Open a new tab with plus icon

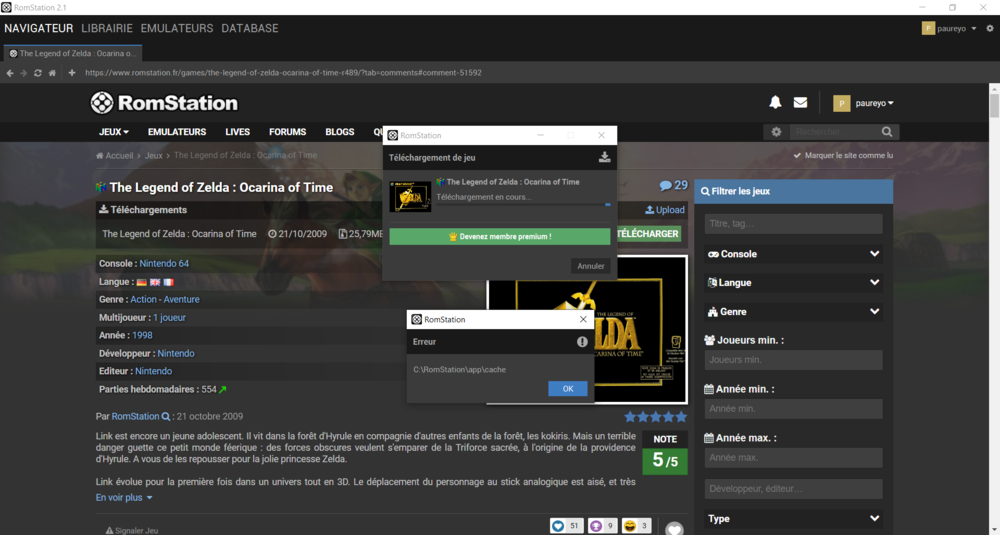click(72, 73)
